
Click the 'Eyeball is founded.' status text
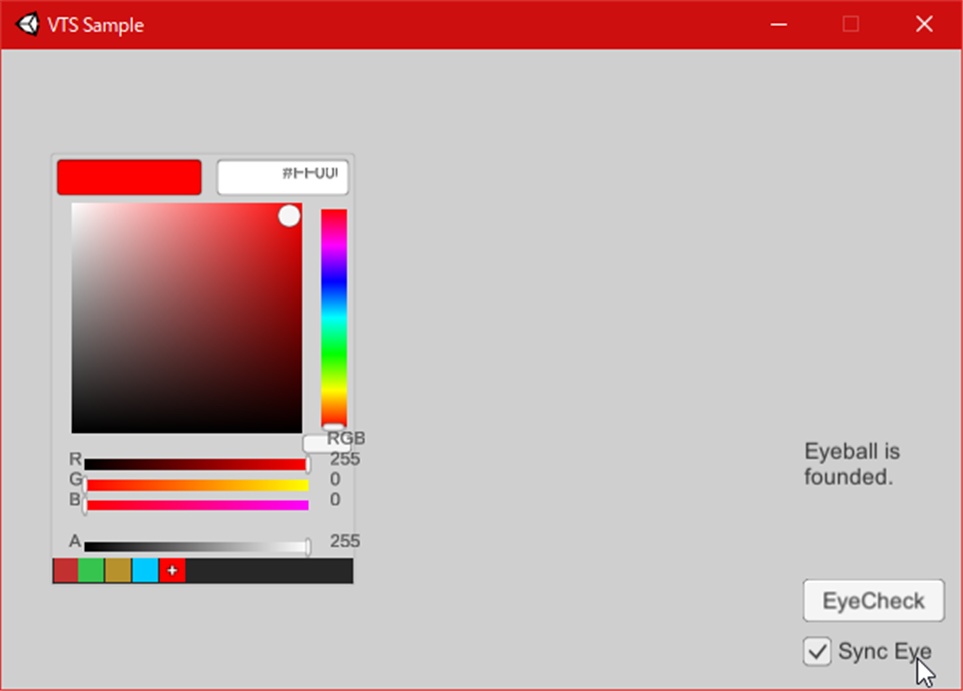coord(852,464)
